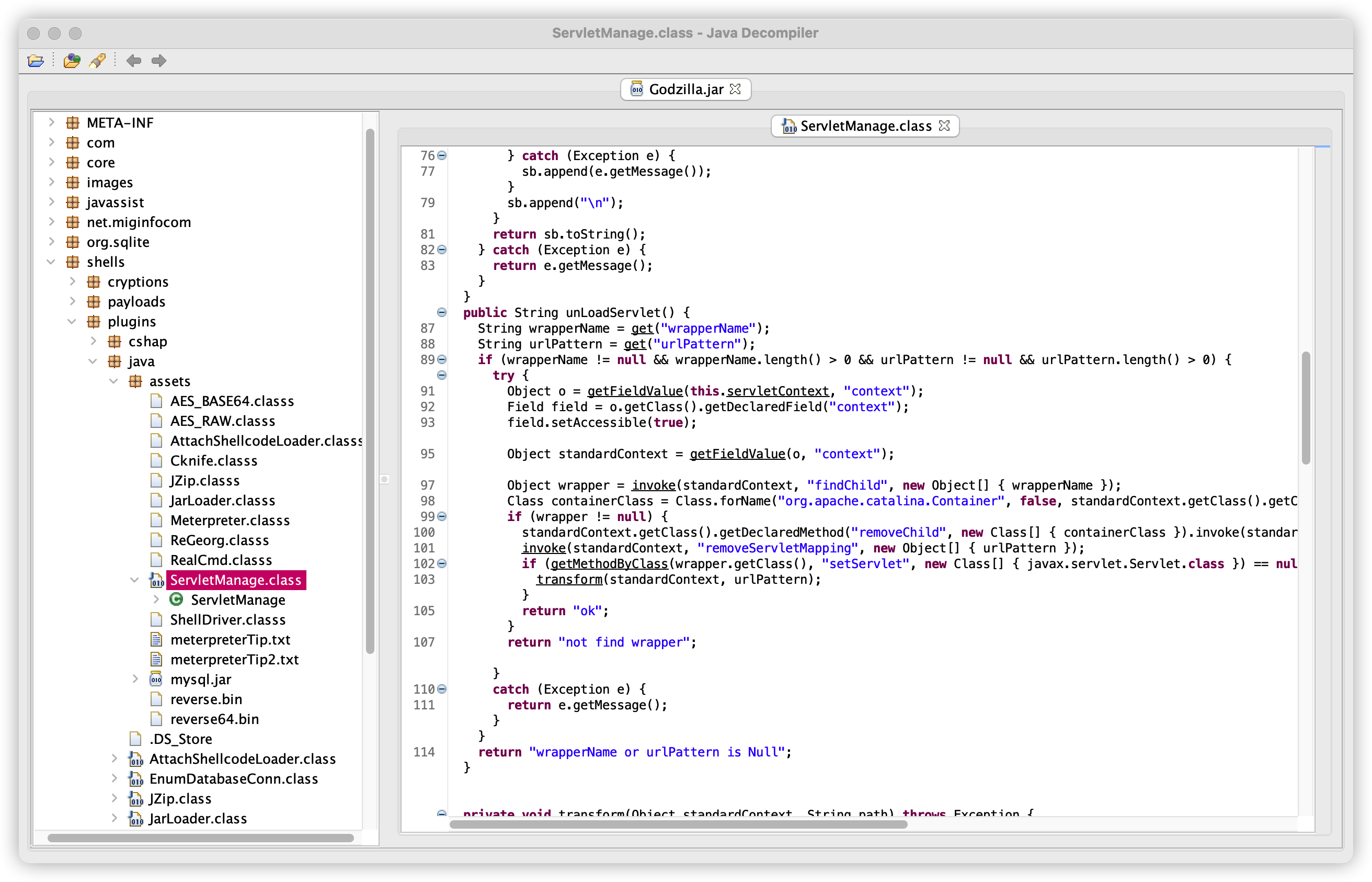1372x882 pixels.
Task: Close the ServletManage.class editor tab
Action: click(x=944, y=126)
